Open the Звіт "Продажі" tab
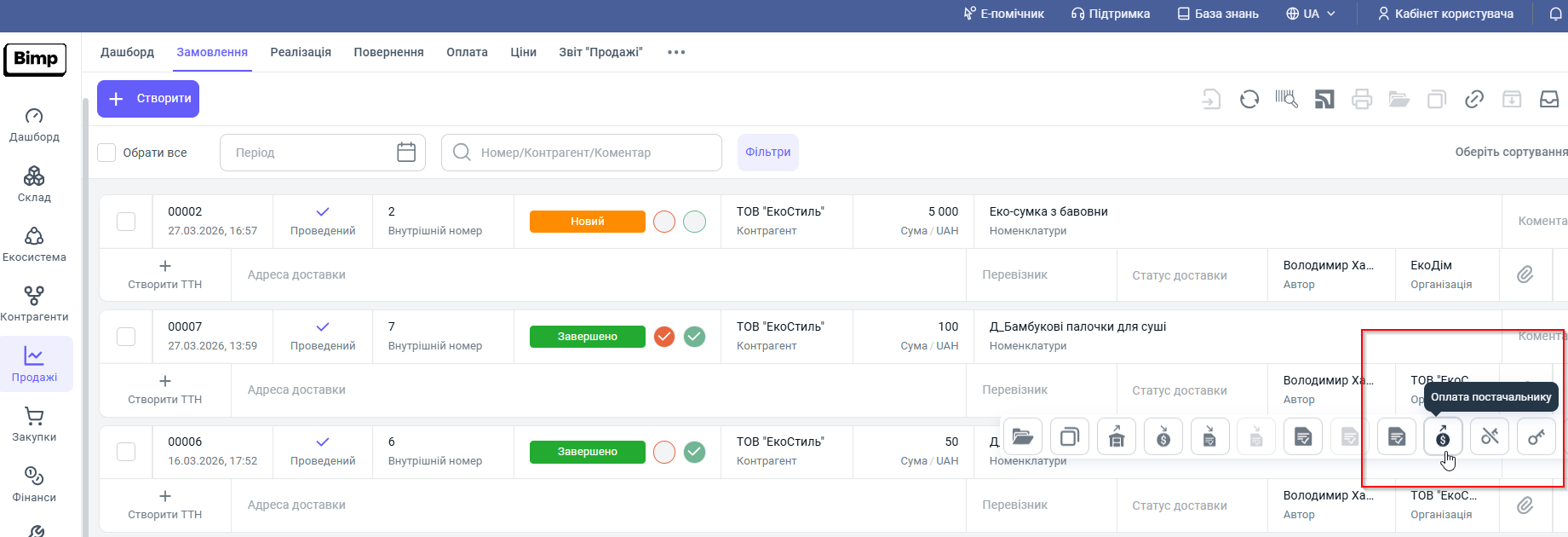 pos(600,52)
